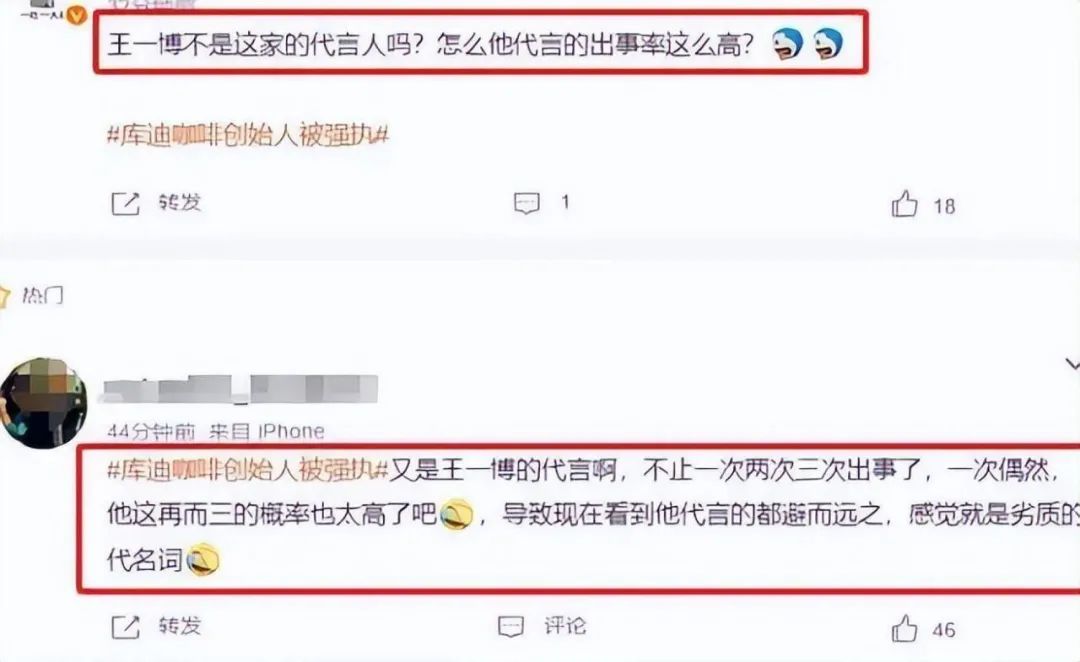Click the repost icon on first post
This screenshot has height=662, width=1080.
click(x=125, y=204)
